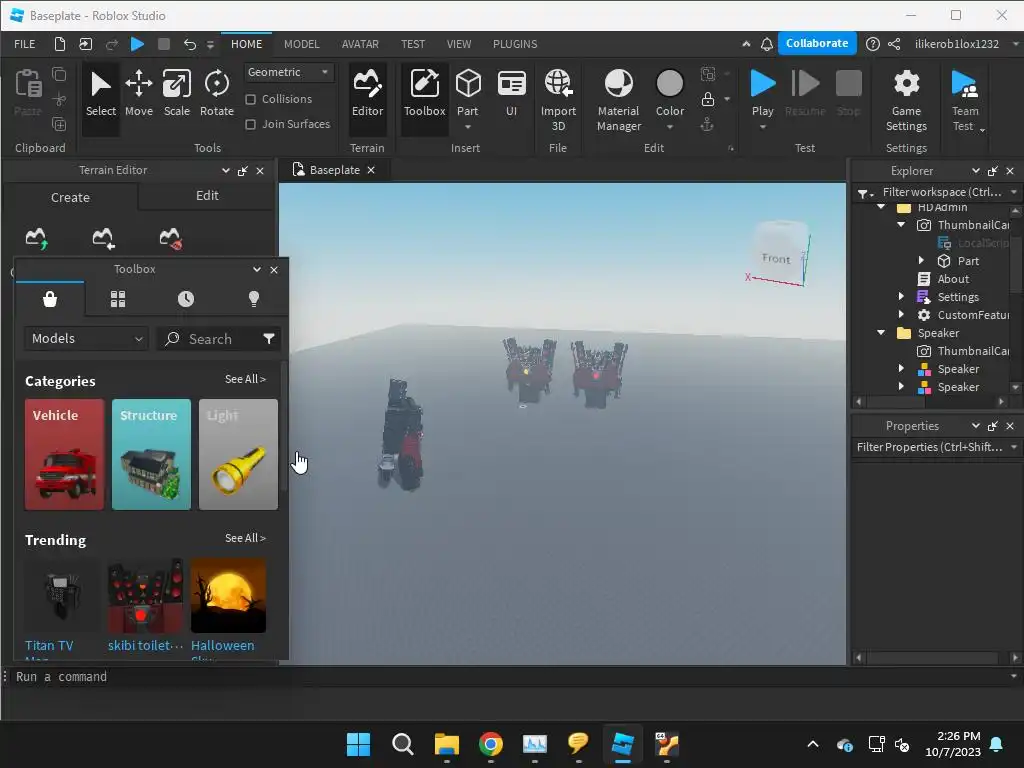The height and width of the screenshot is (768, 1024).
Task: Click See All for Categories
Action: 245,379
